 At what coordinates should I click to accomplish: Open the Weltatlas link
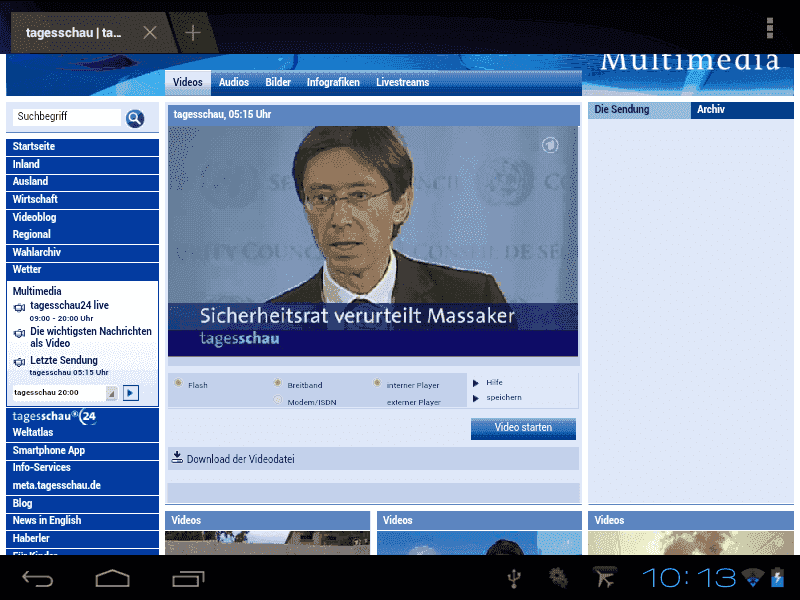(x=82, y=433)
